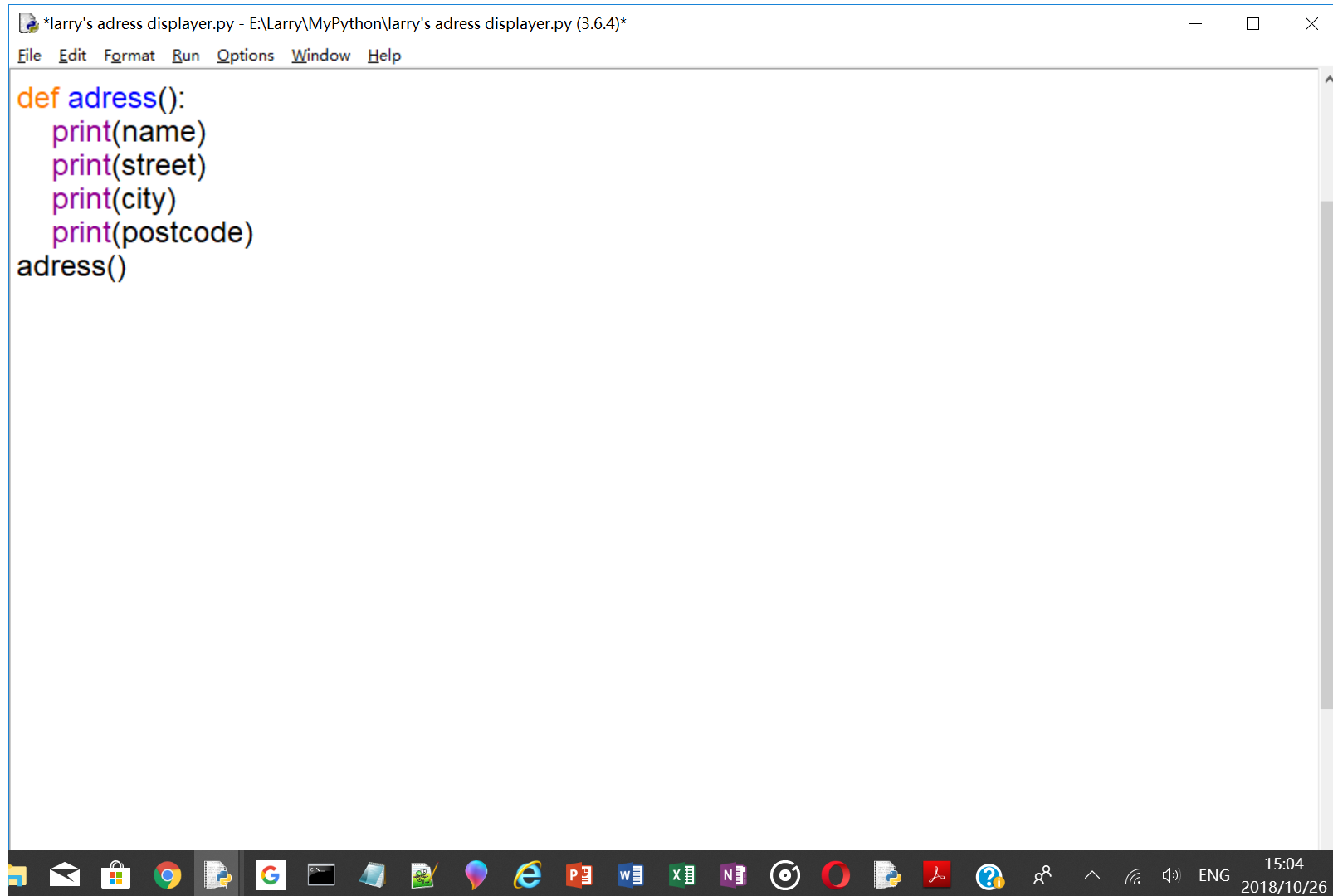Open the Command Prompt taskbar icon

pos(321,874)
